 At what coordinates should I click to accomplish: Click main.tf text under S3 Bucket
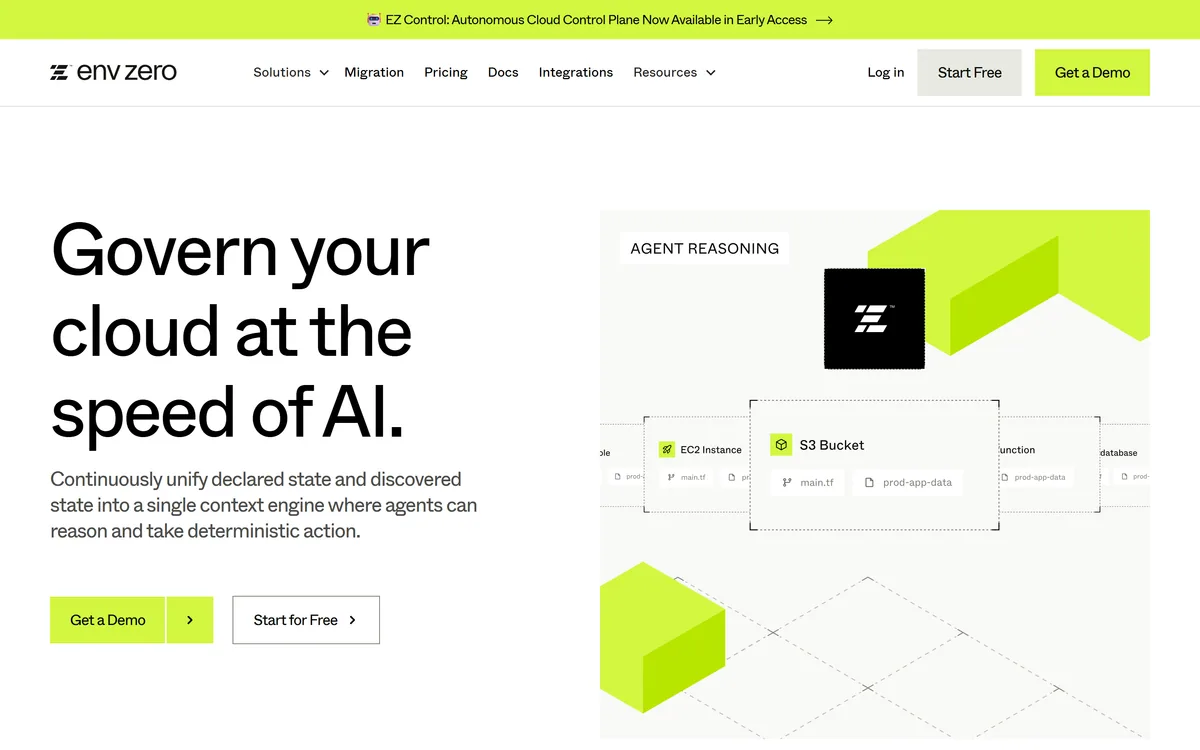click(816, 482)
